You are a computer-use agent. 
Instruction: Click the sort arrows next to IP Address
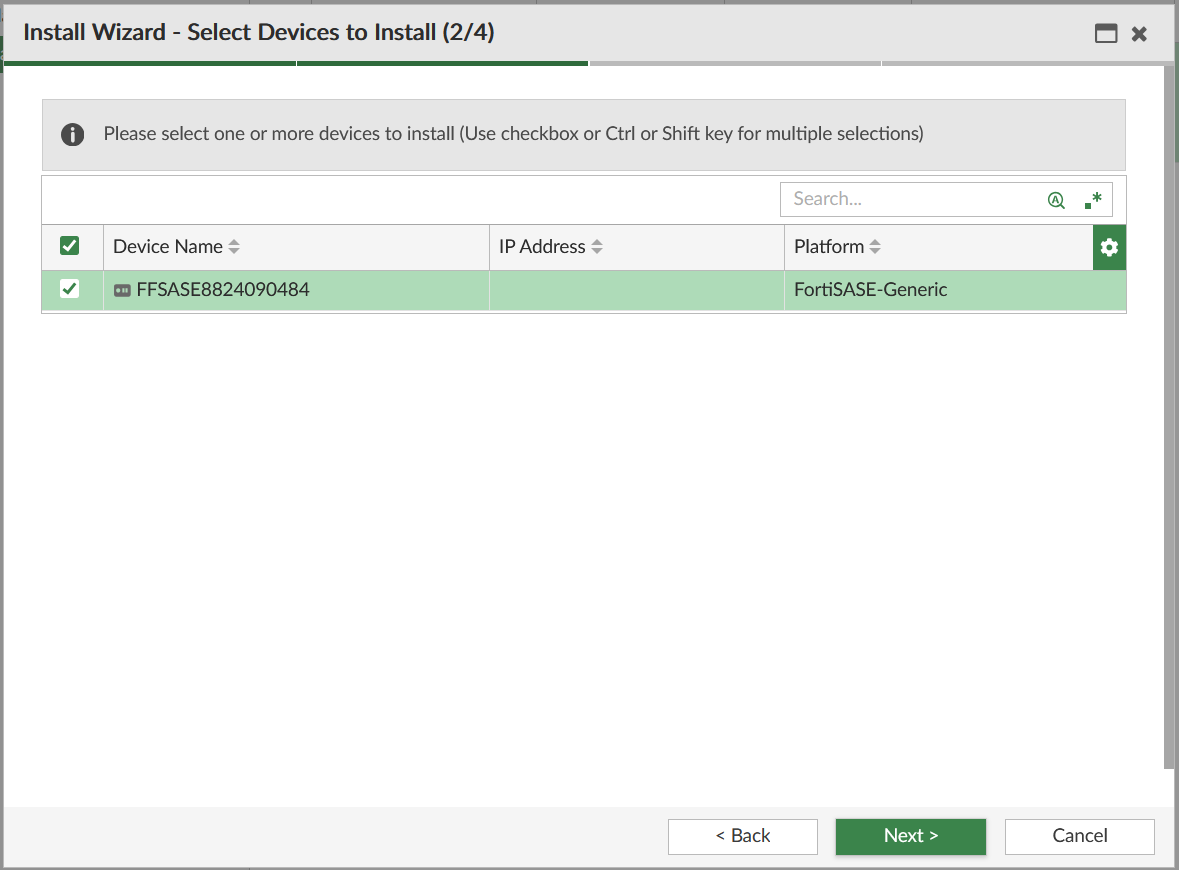[x=597, y=246]
